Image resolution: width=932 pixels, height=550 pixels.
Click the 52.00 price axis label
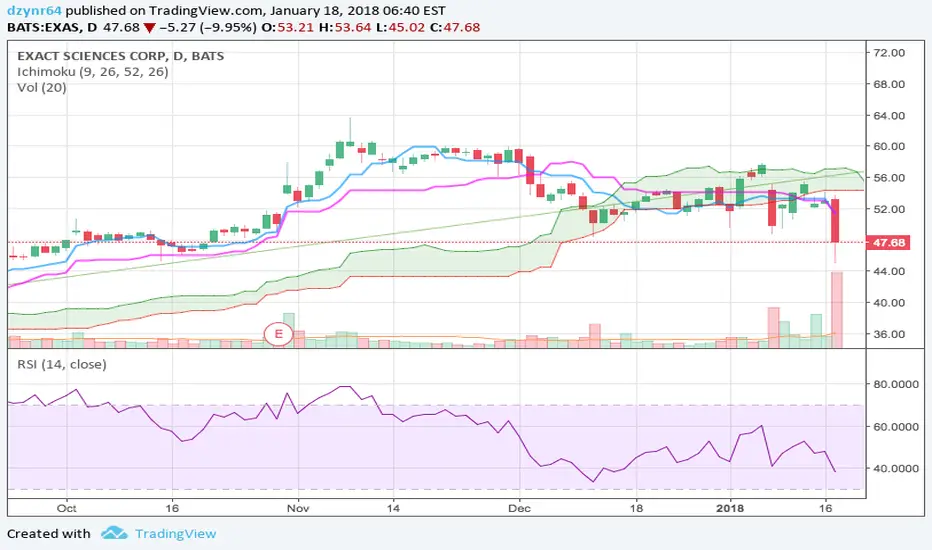[889, 209]
